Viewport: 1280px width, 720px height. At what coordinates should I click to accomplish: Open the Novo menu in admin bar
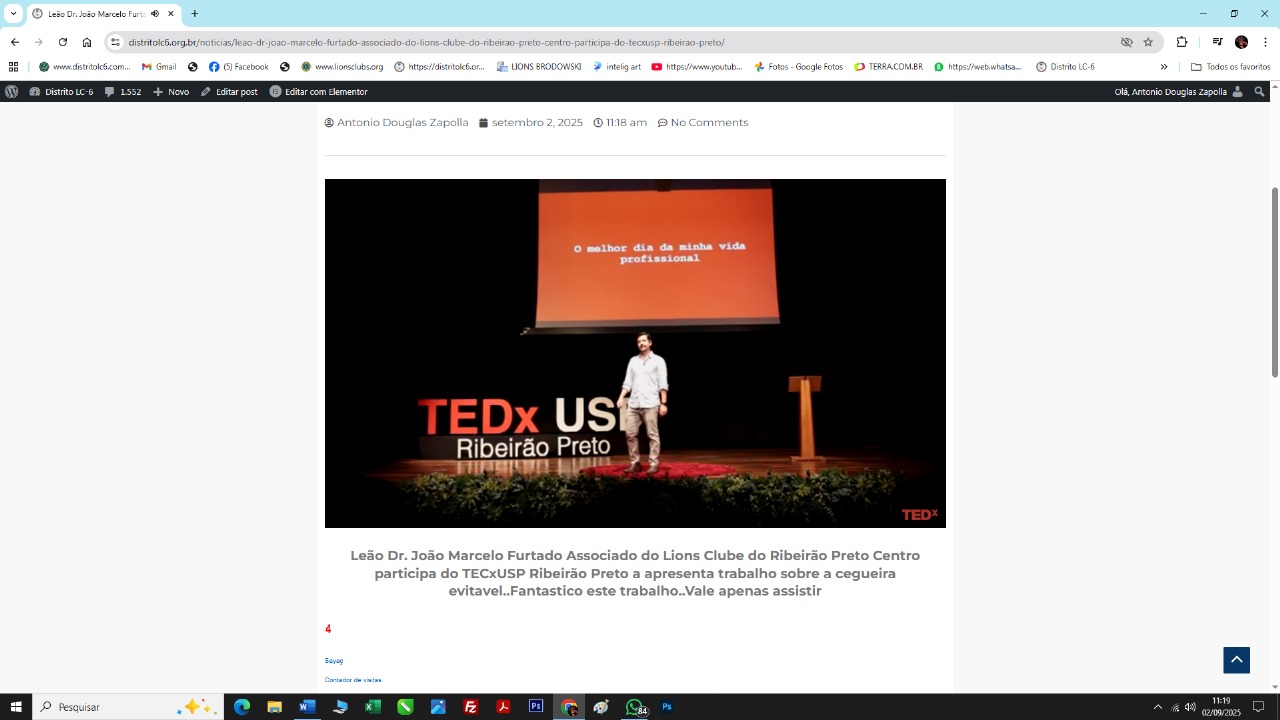pos(171,92)
